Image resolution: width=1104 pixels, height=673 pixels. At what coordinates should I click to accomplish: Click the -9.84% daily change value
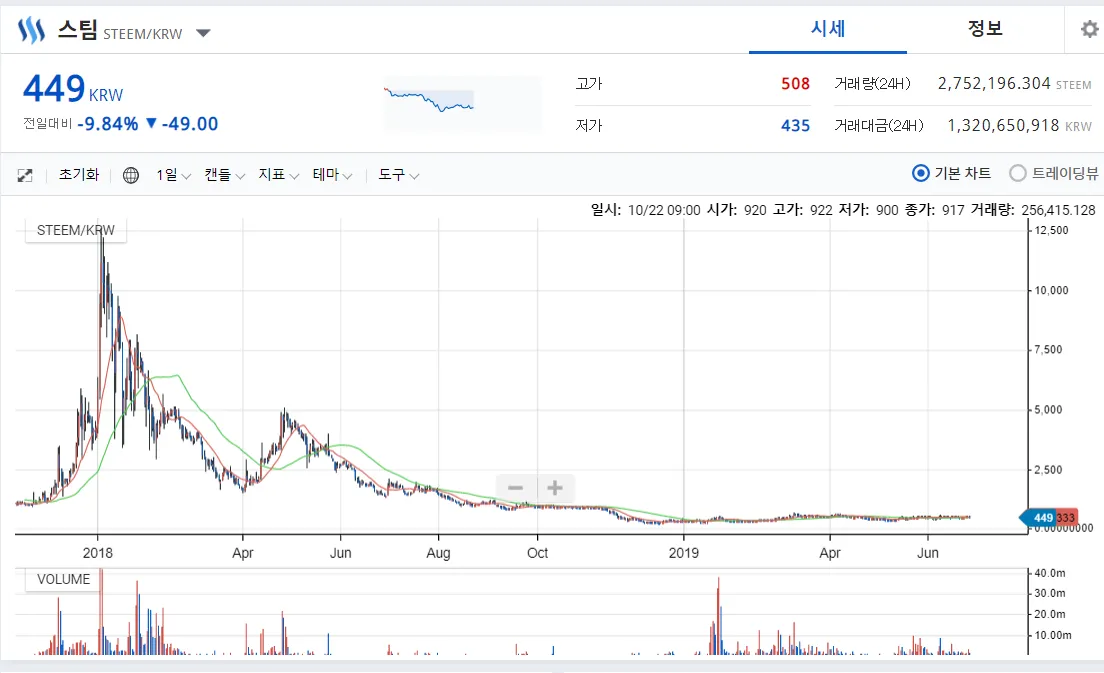pyautogui.click(x=108, y=124)
